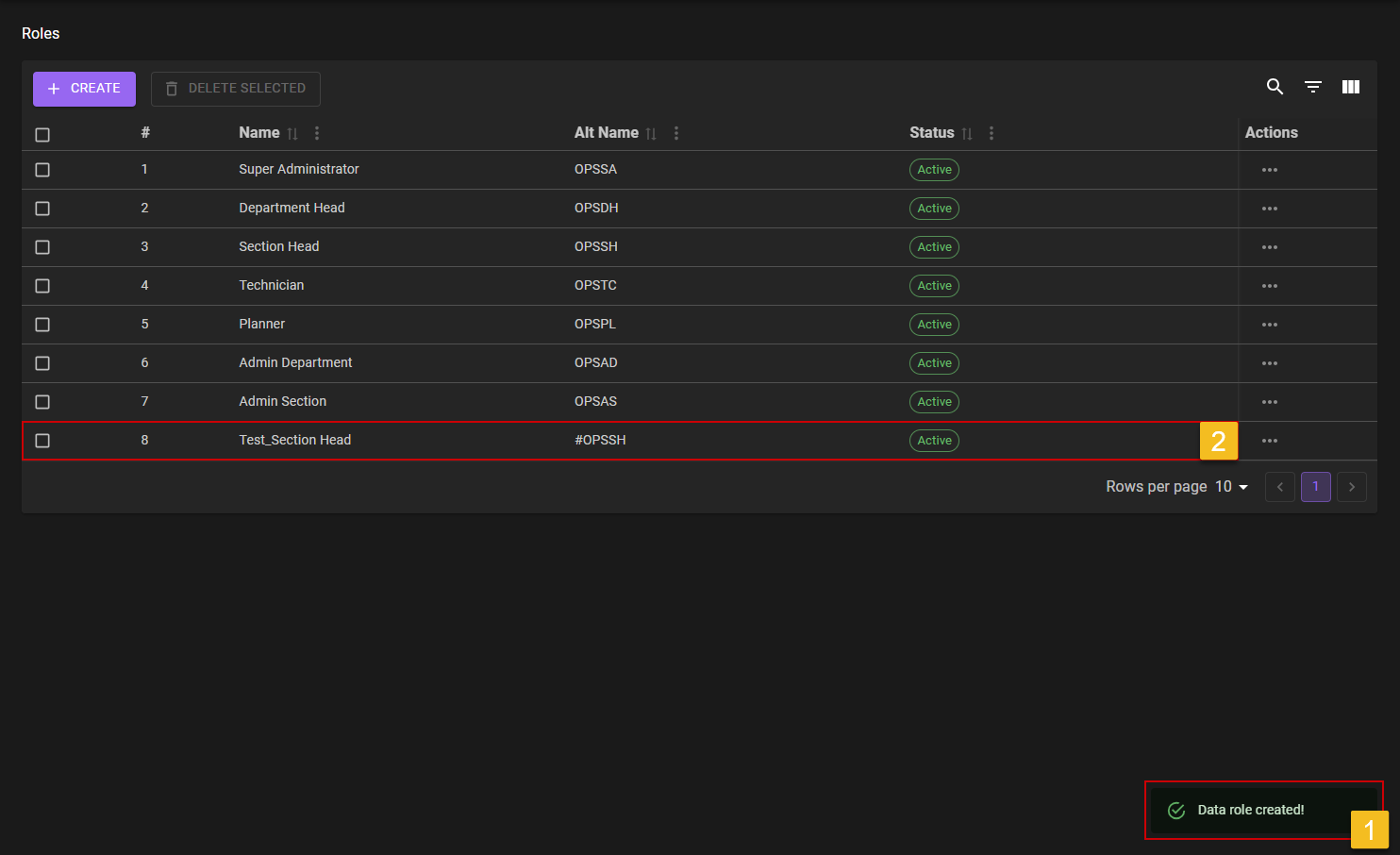Open actions menu for Test_Section Head row
The image size is (1400, 855).
pyautogui.click(x=1269, y=441)
